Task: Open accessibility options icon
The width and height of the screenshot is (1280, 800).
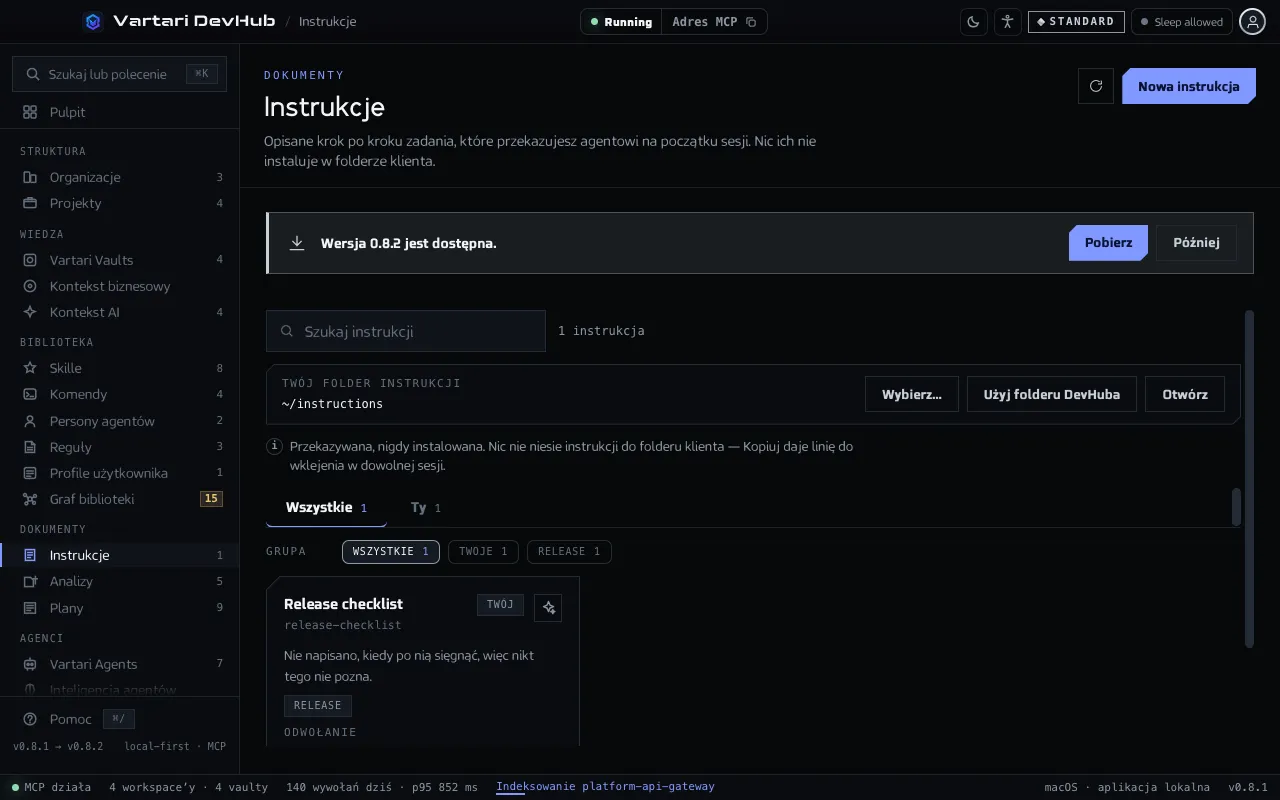Action: [1007, 21]
